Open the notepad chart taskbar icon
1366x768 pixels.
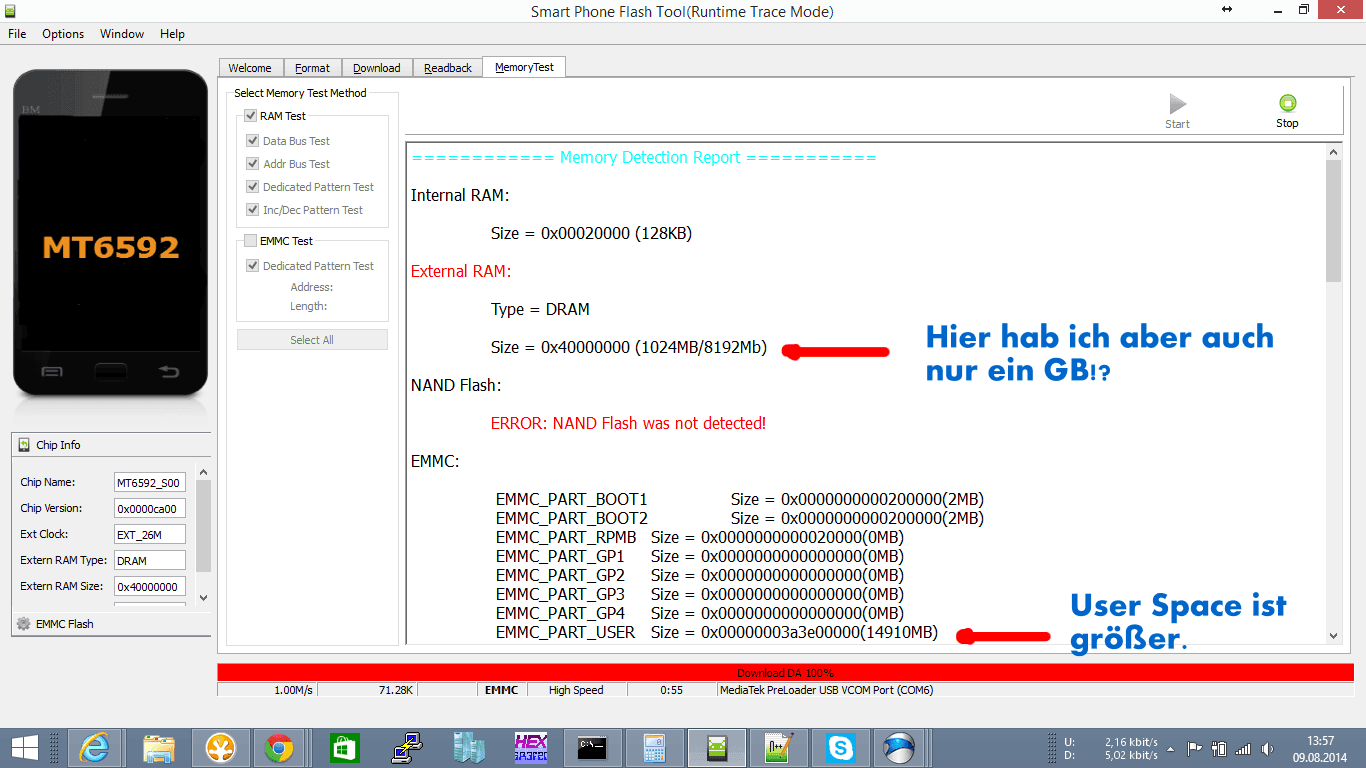tap(779, 747)
